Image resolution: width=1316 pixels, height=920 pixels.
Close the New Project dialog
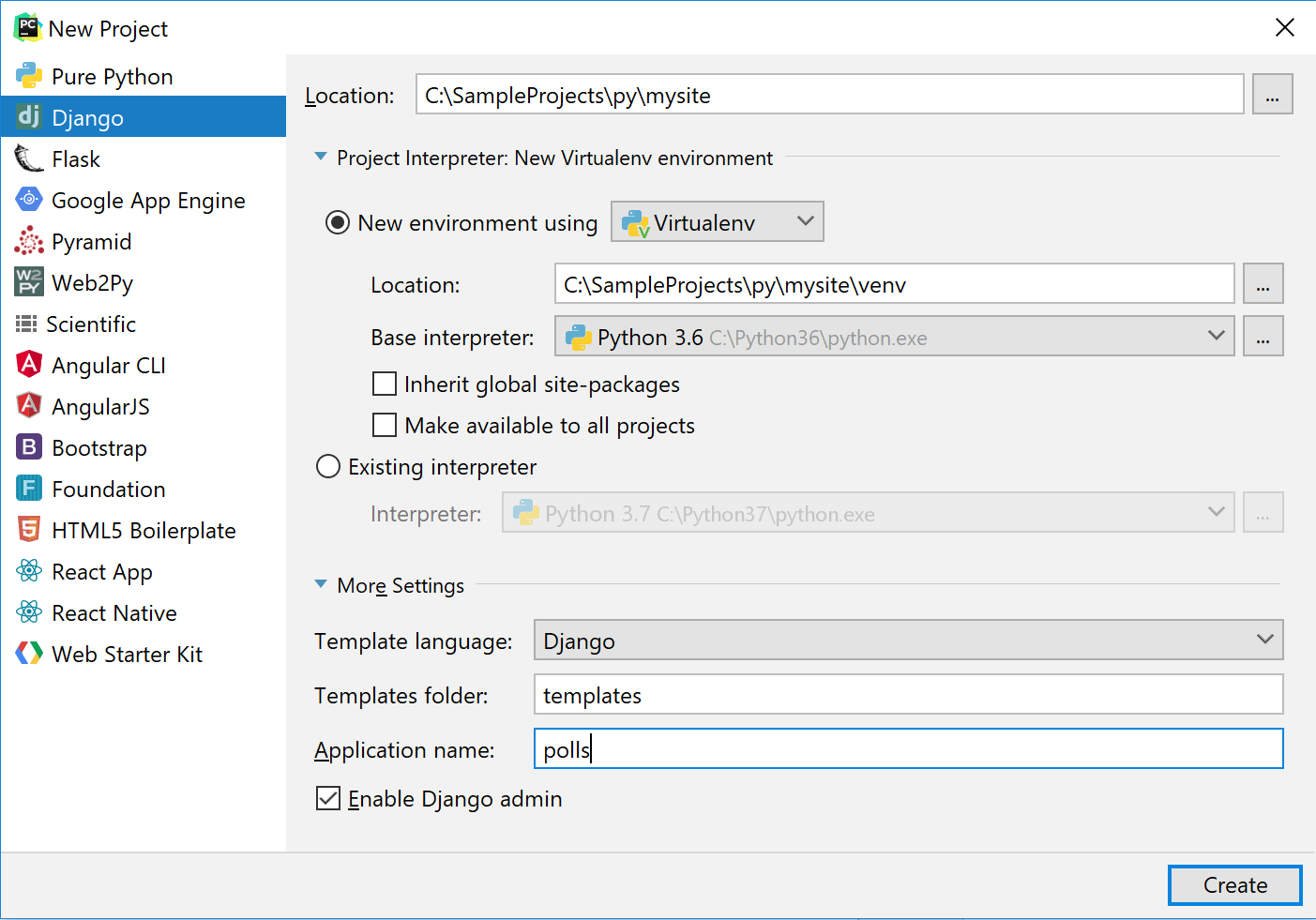click(x=1285, y=27)
